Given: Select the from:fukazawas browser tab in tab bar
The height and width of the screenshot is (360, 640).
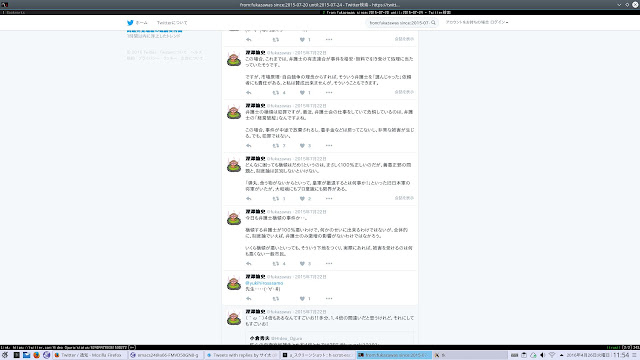Looking at the screenshot, I should (480, 13).
